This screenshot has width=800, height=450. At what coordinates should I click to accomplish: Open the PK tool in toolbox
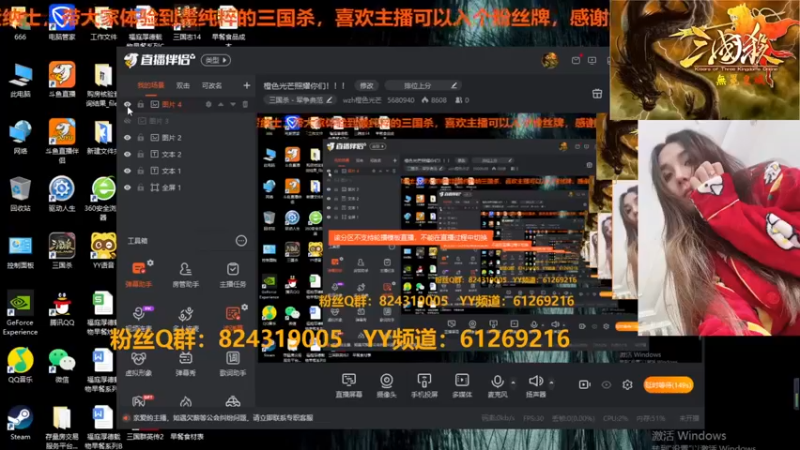click(x=140, y=401)
